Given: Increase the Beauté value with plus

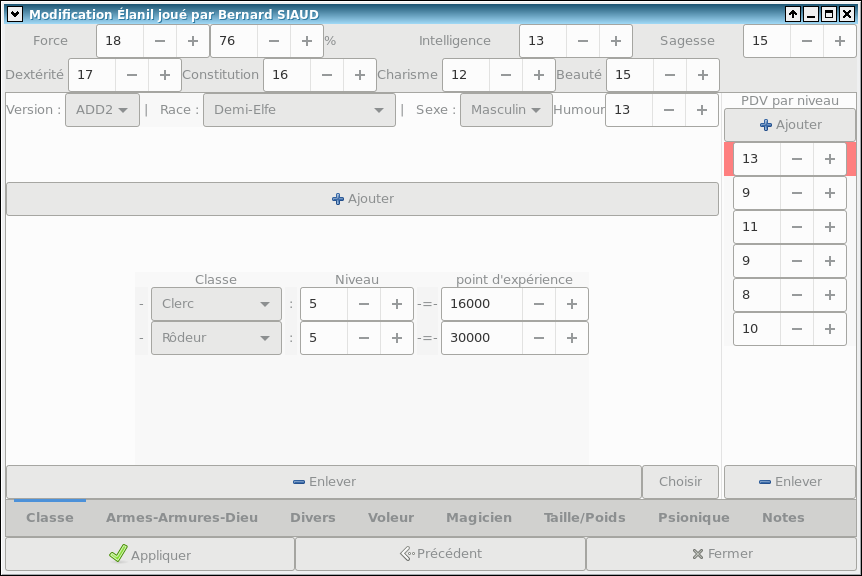Looking at the screenshot, I should [x=703, y=75].
